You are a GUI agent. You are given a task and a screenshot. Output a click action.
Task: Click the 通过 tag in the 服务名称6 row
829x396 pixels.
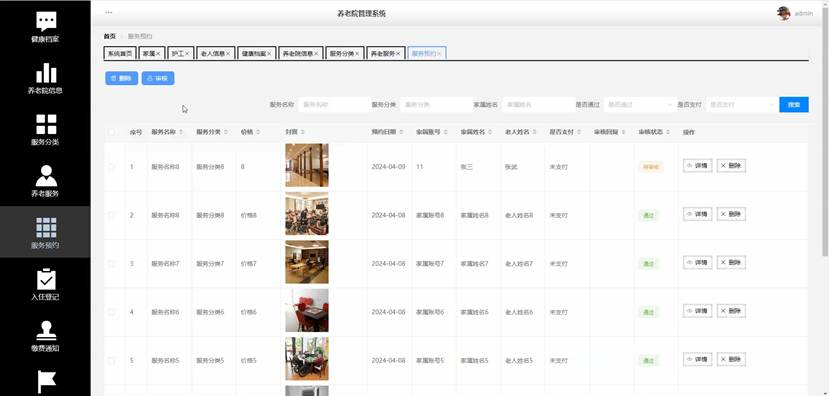point(648,312)
